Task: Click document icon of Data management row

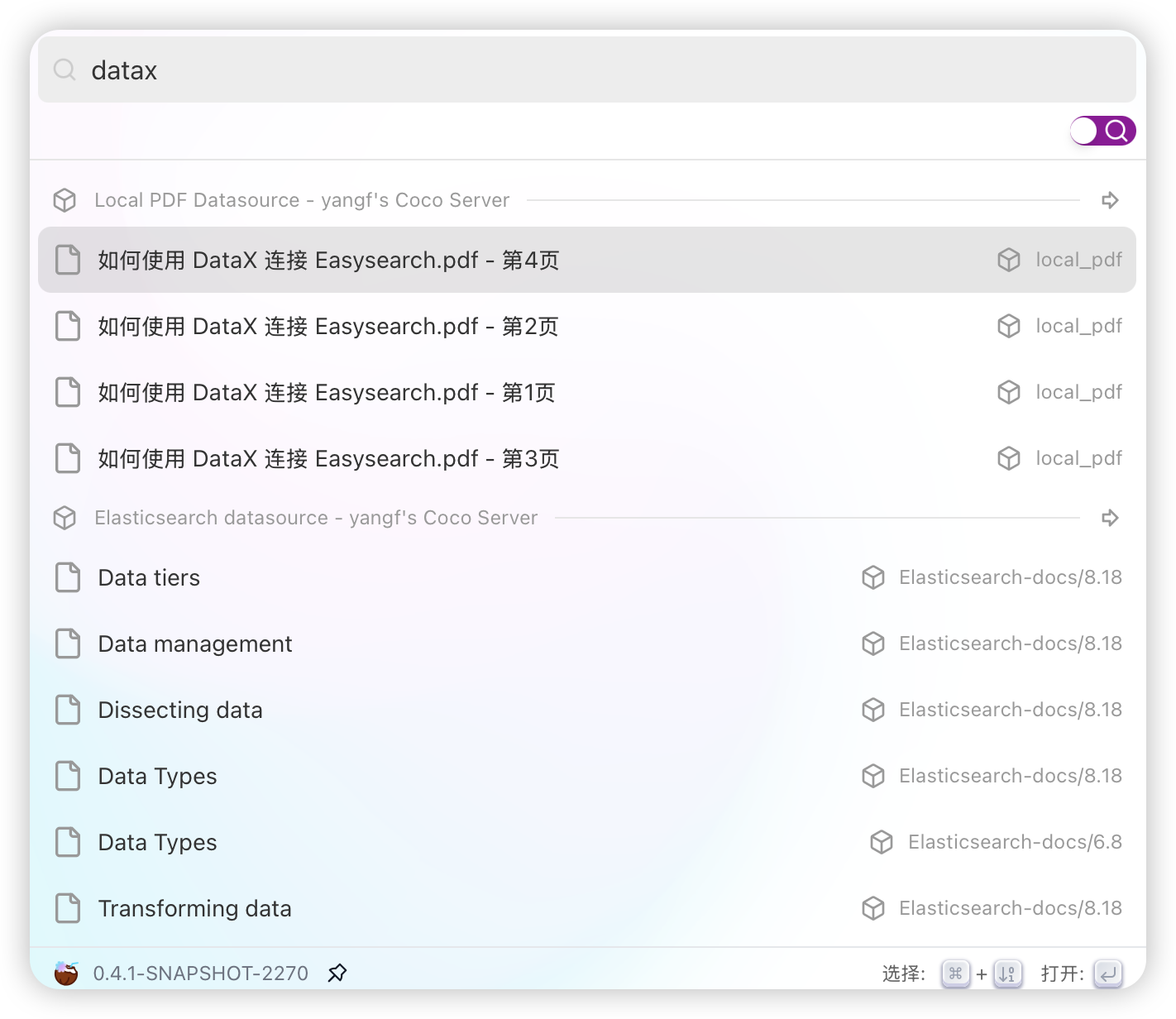Action: [68, 643]
